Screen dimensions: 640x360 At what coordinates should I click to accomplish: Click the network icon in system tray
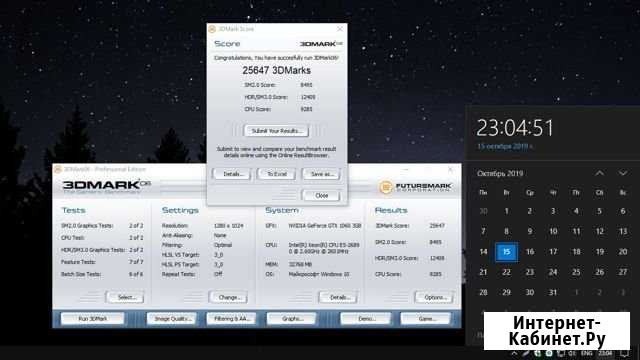coord(562,353)
